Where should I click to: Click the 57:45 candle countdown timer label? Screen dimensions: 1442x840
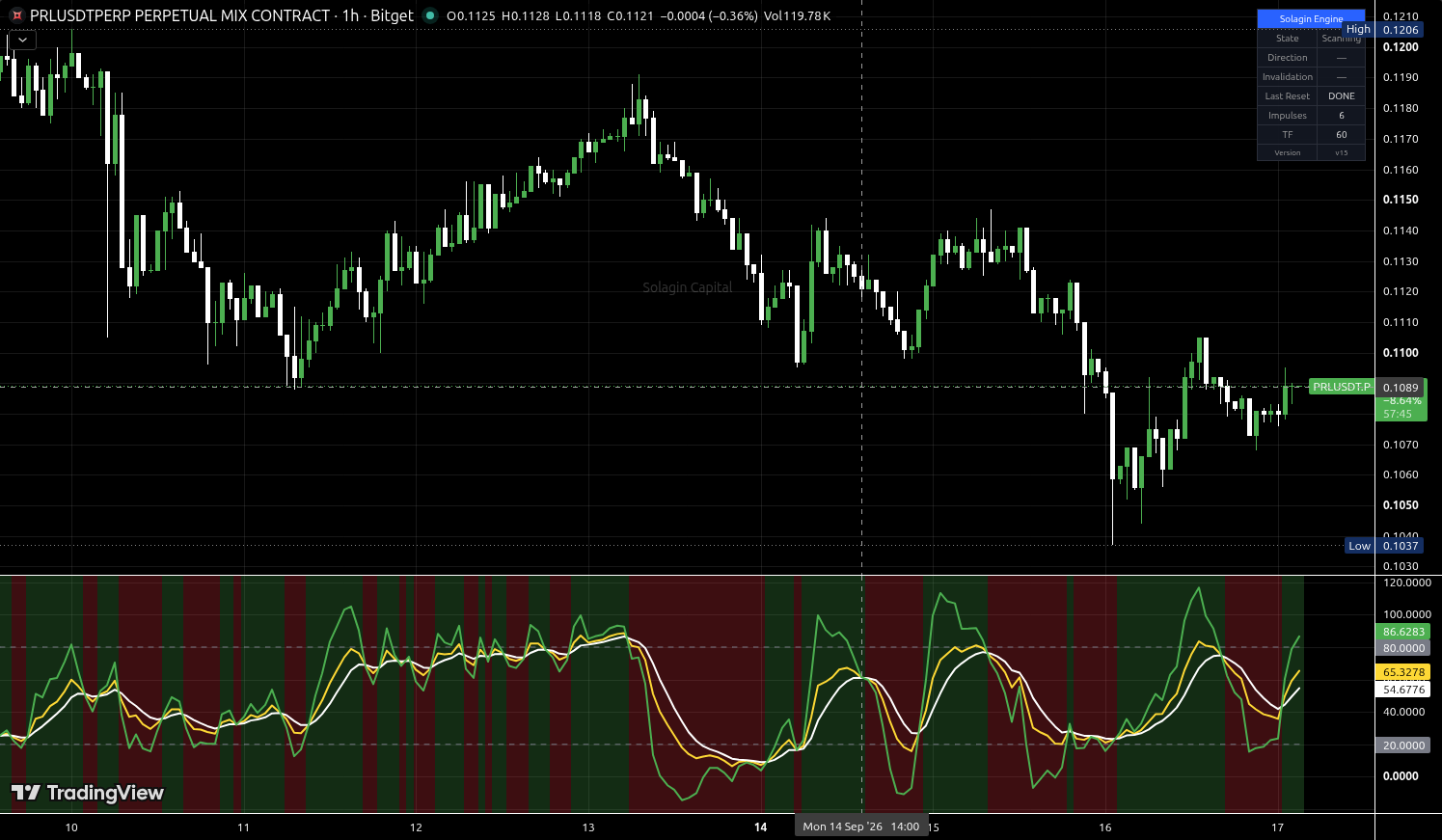(1398, 414)
